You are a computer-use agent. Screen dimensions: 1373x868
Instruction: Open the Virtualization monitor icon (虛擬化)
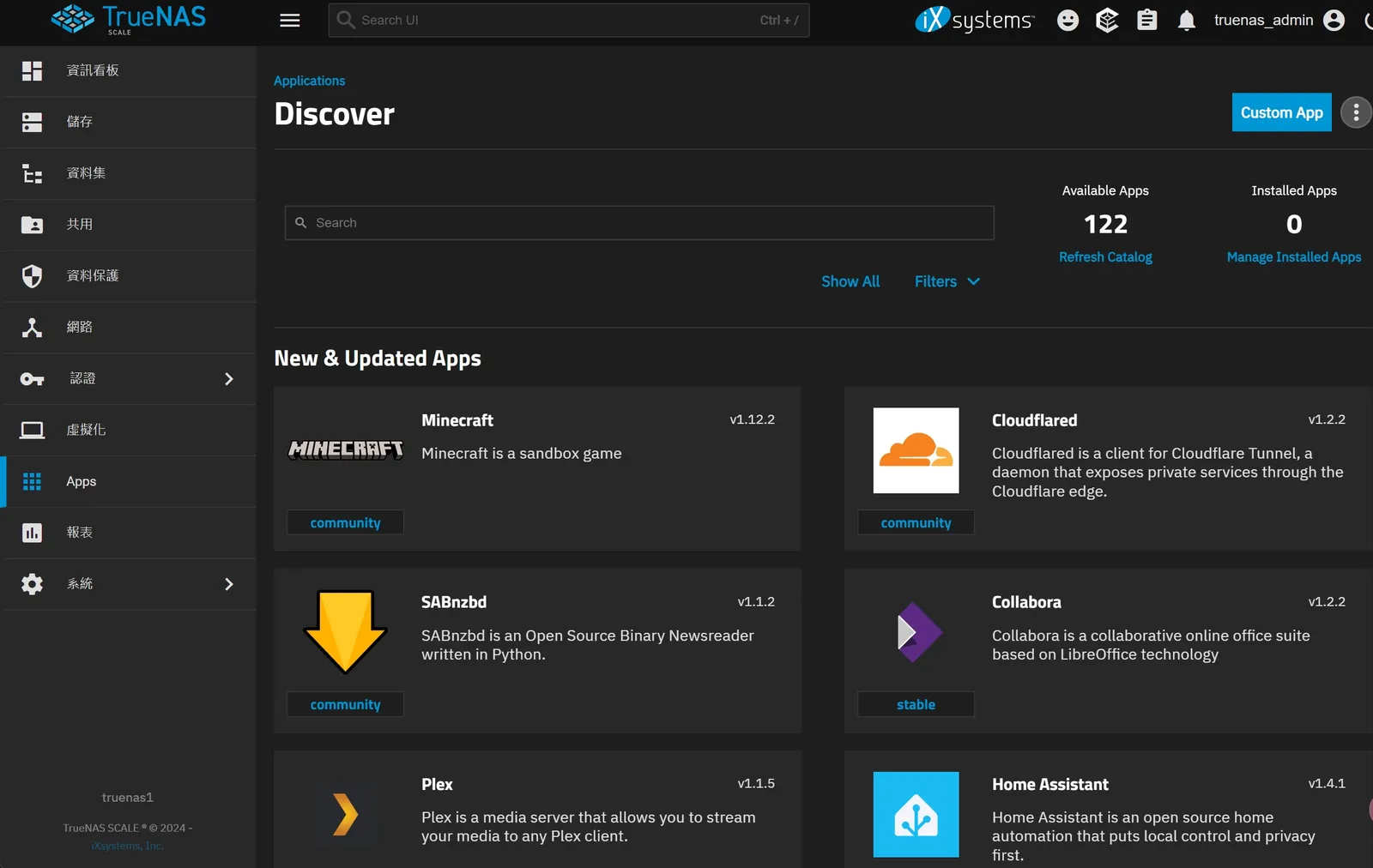(x=32, y=430)
